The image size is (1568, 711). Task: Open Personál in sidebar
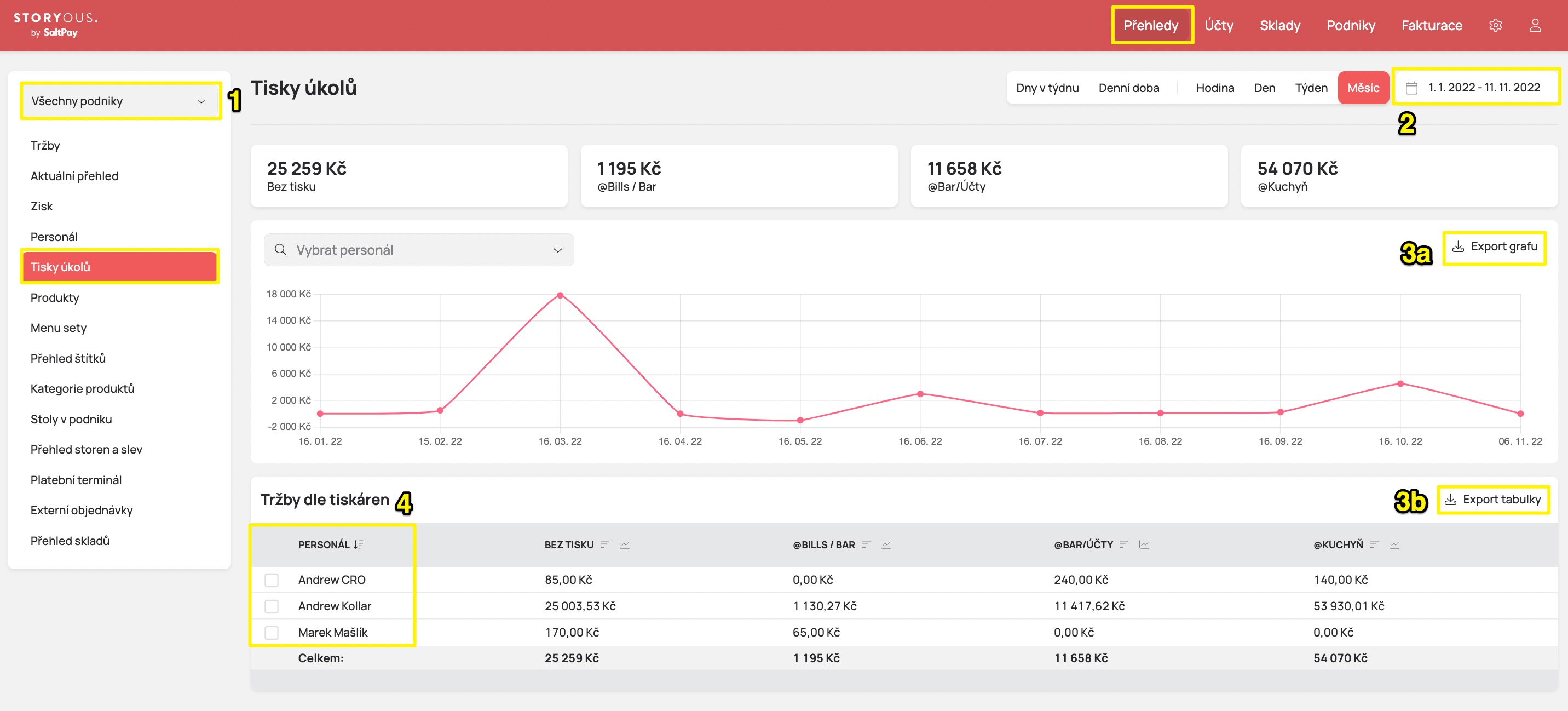tap(54, 237)
